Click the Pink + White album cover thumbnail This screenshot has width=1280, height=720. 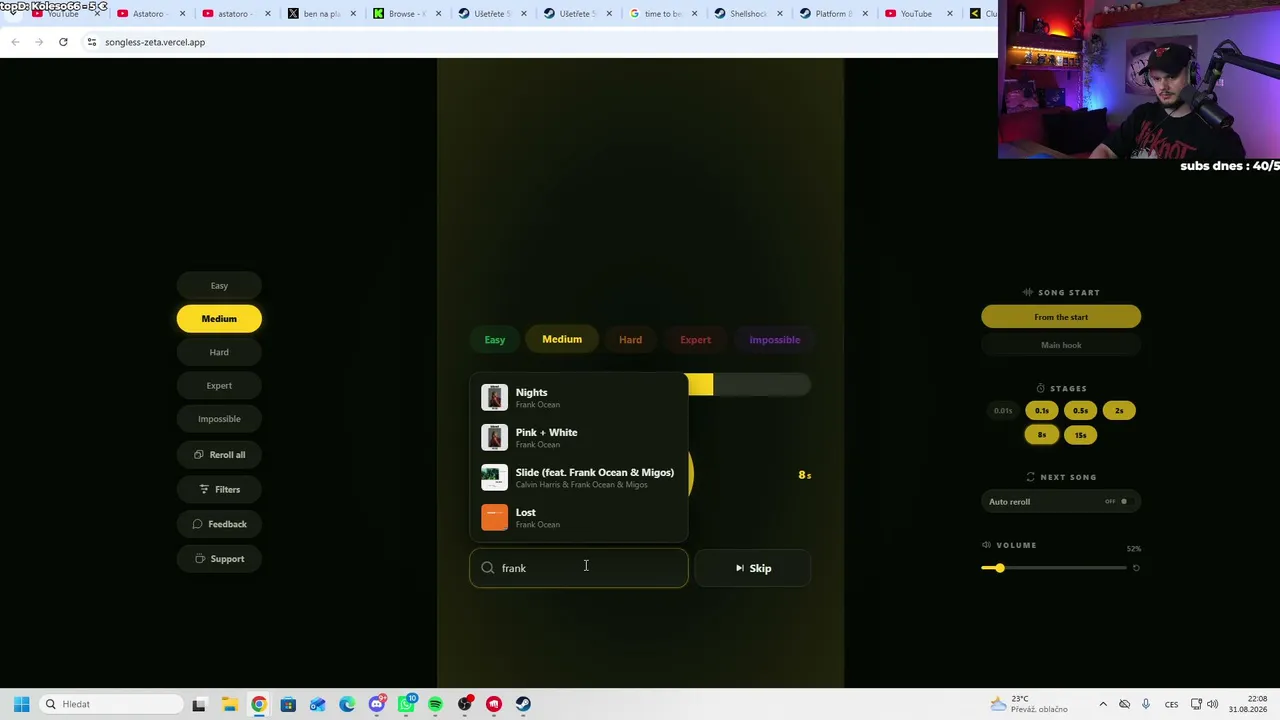tap(494, 438)
